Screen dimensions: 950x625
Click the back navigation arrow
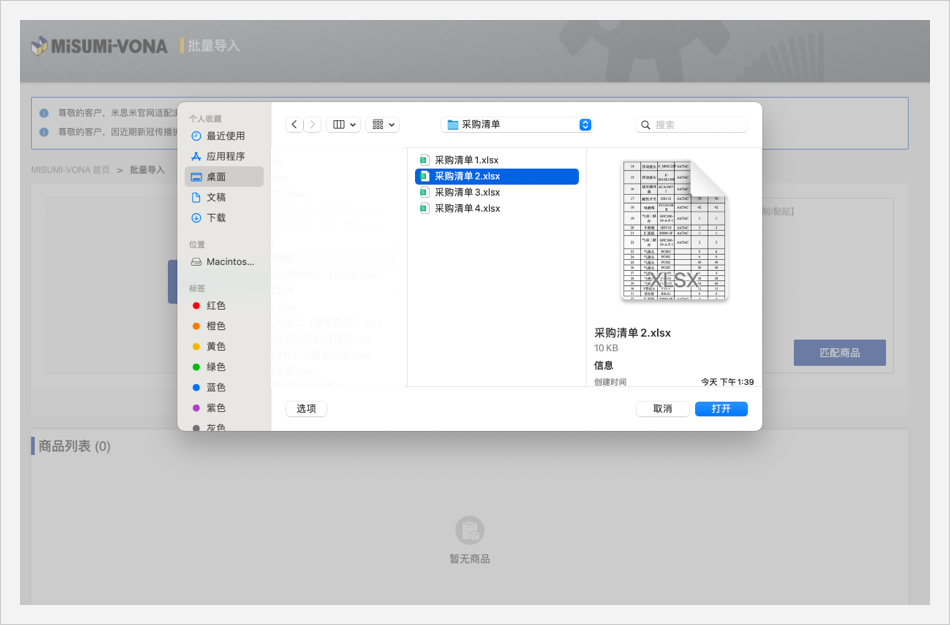tap(295, 124)
